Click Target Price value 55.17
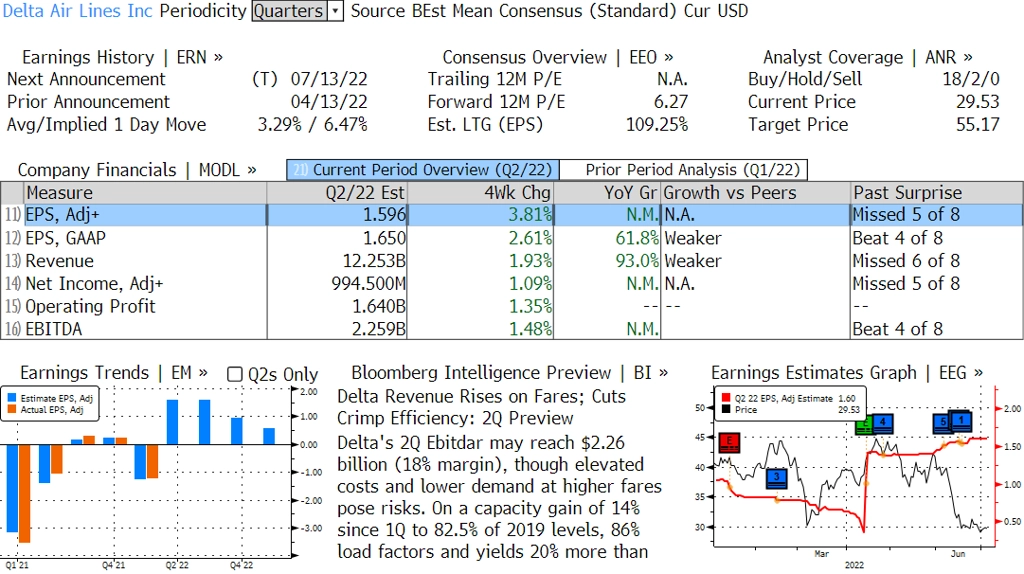Screen dimensions: 1024x574 tap(978, 125)
